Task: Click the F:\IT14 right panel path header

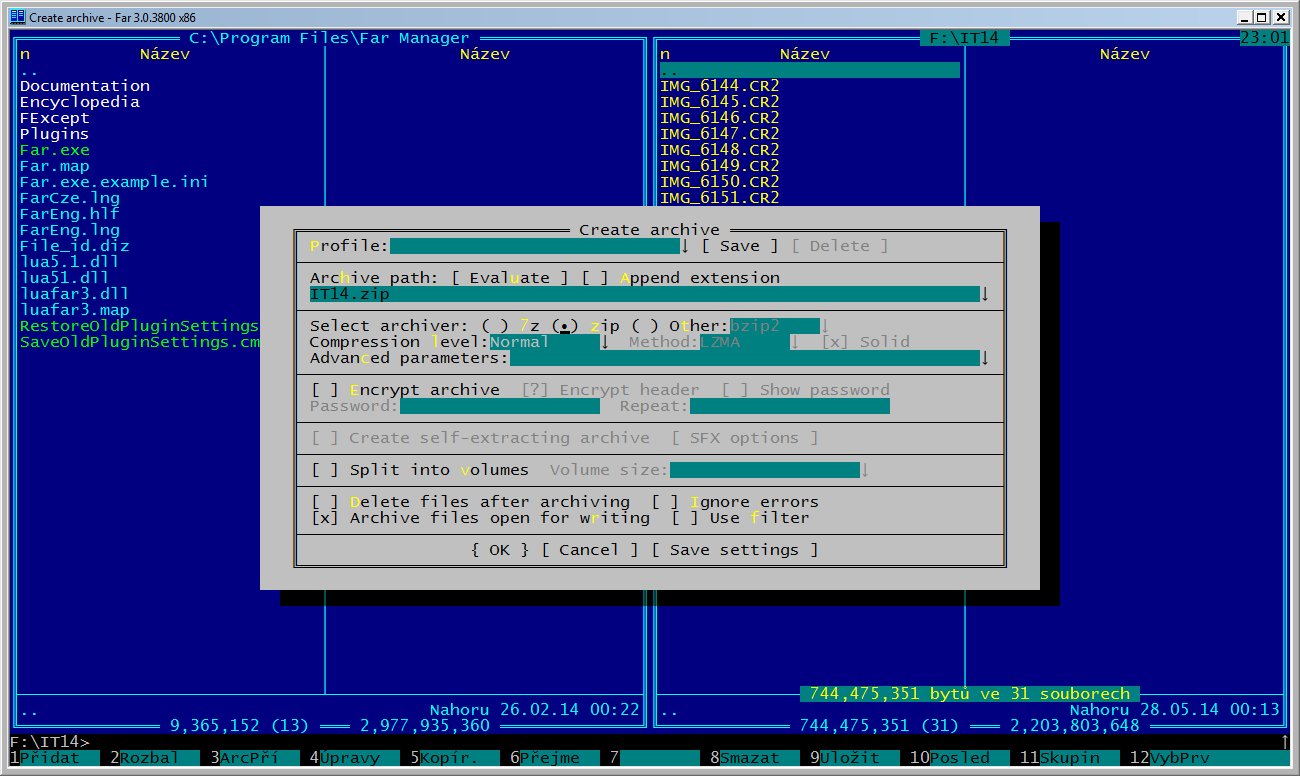Action: [x=965, y=38]
